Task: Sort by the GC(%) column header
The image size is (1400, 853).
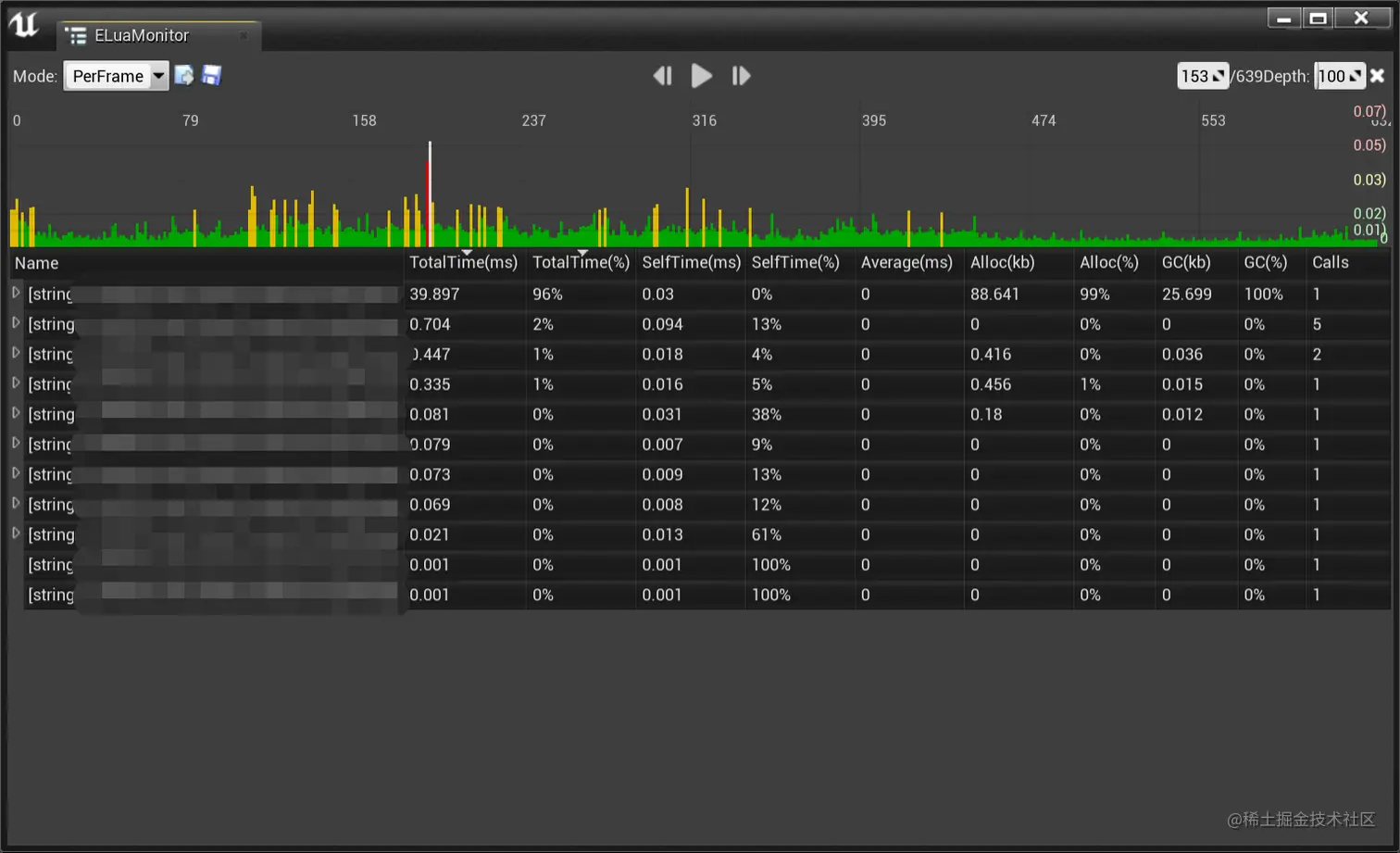Action: tap(1271, 263)
